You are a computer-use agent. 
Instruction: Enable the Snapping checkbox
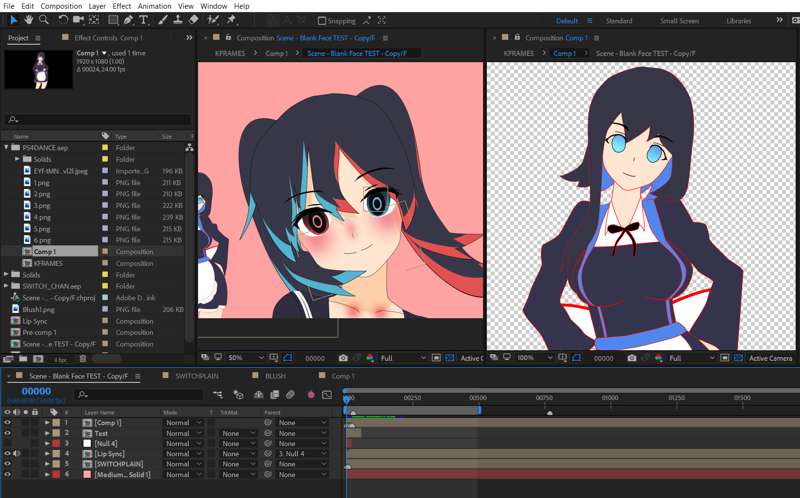click(322, 21)
